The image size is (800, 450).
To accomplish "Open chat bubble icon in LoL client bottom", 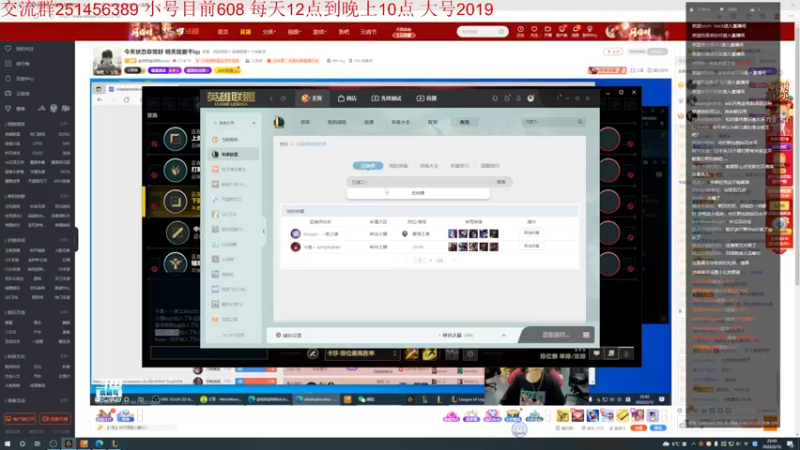I will point(596,354).
